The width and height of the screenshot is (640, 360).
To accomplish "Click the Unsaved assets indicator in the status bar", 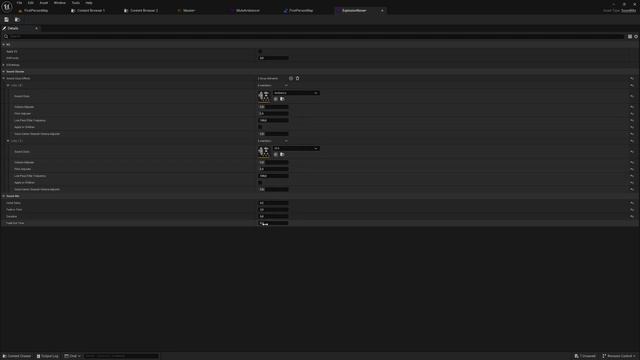I will 584,356.
